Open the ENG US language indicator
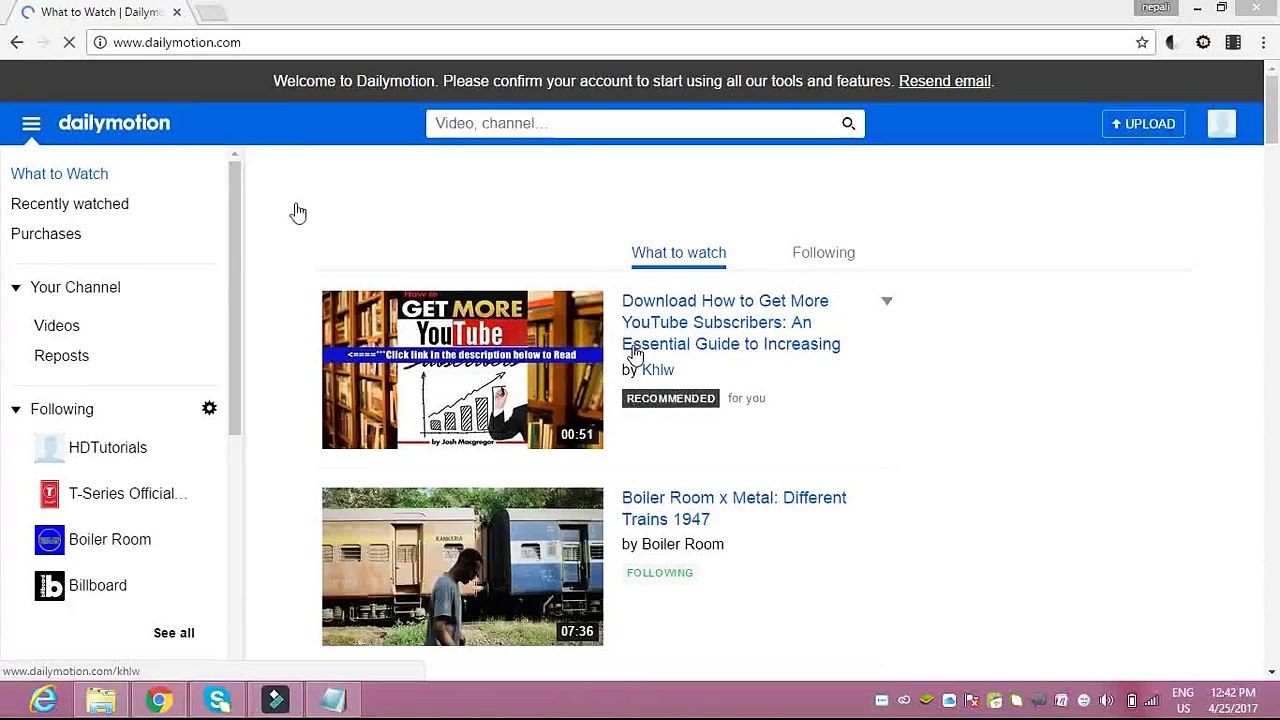The height and width of the screenshot is (720, 1280). pyautogui.click(x=1183, y=700)
